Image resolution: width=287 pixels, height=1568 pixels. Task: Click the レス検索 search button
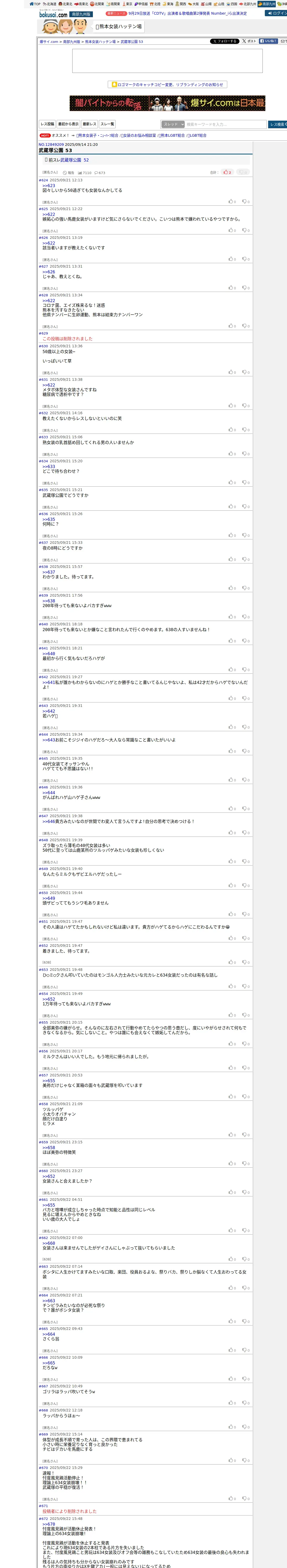[x=278, y=124]
